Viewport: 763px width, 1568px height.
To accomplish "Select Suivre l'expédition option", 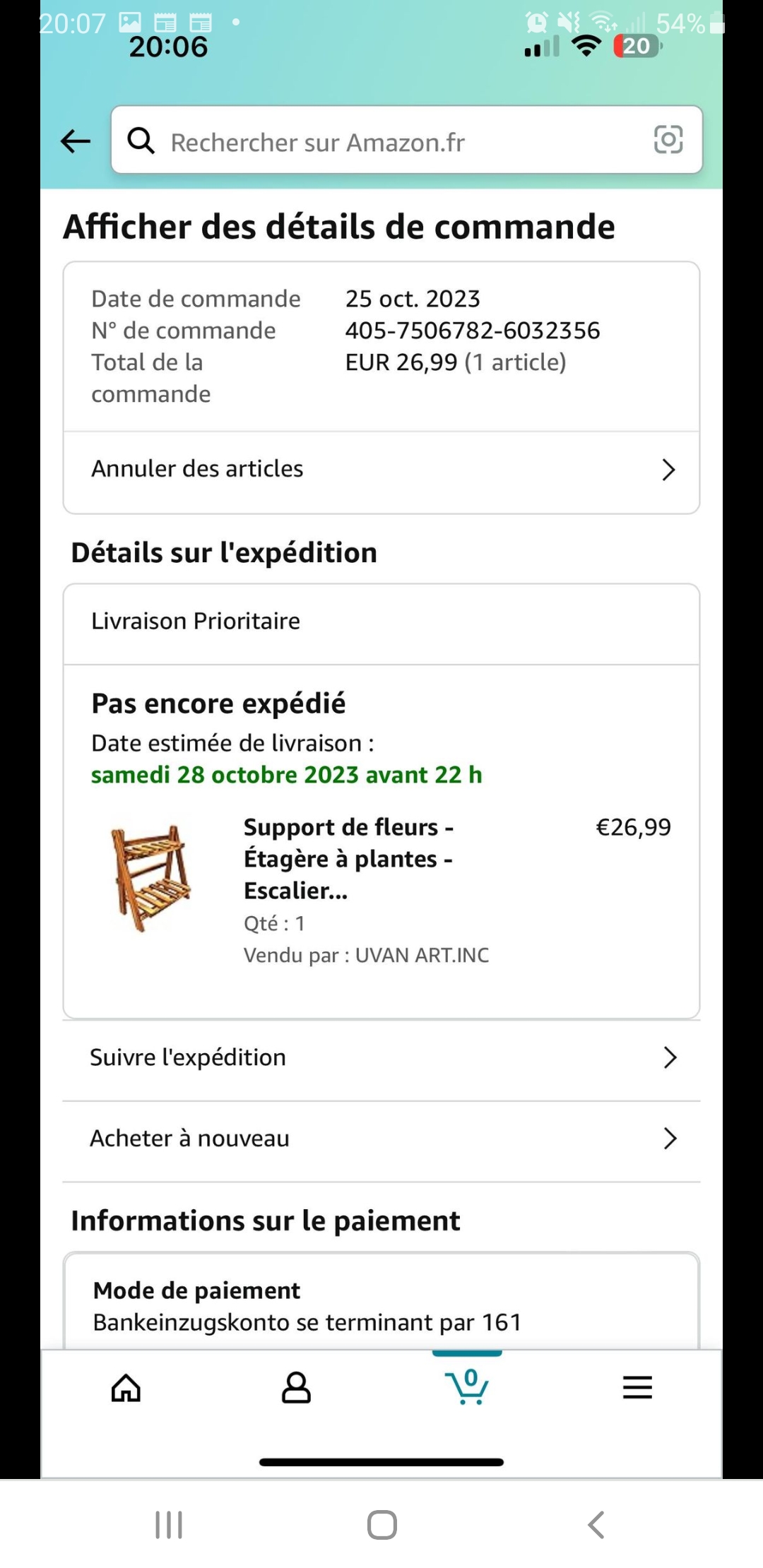I will coord(188,1057).
